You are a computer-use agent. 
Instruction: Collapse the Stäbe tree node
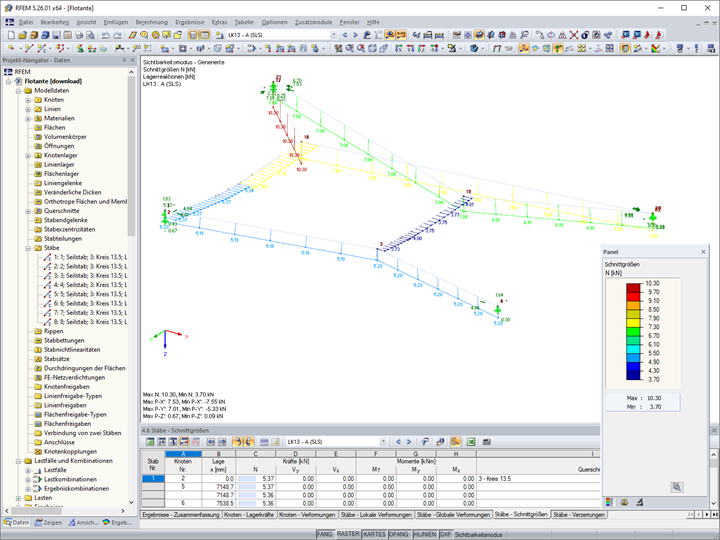click(x=28, y=248)
